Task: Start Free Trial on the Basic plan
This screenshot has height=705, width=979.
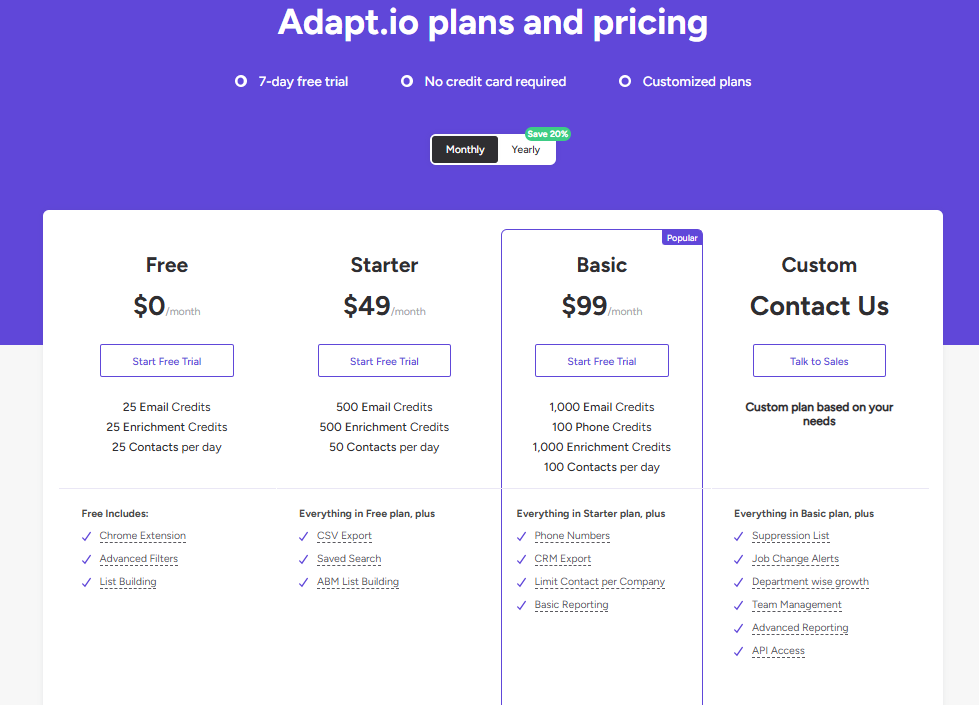Action: click(601, 360)
